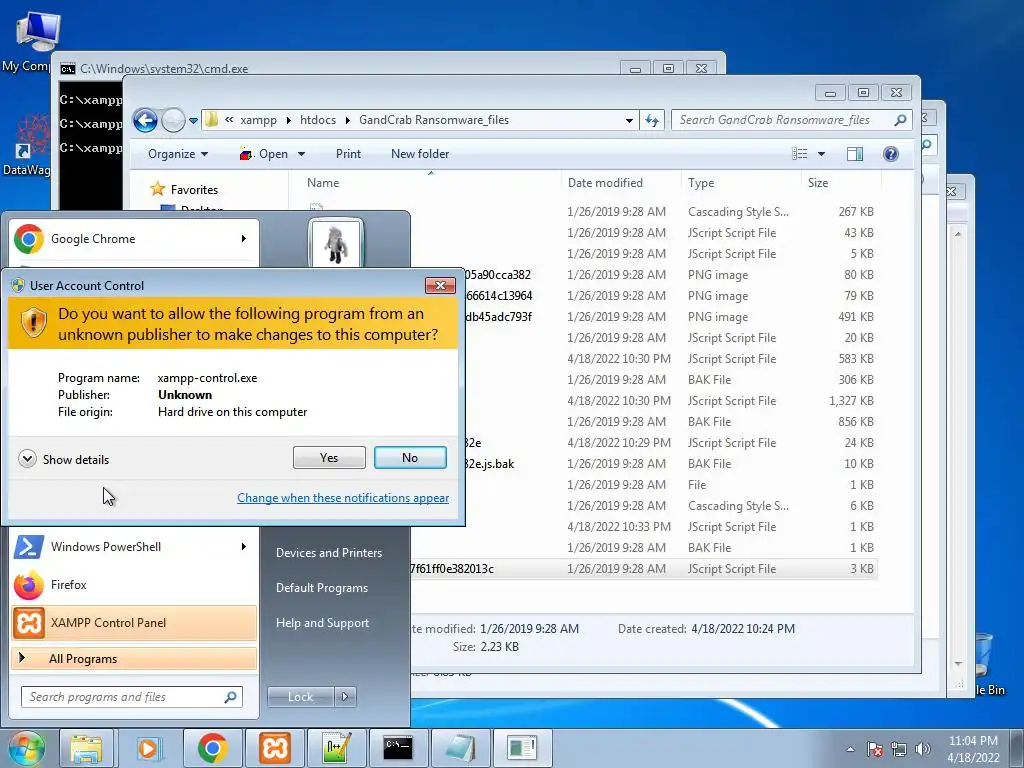Screen dimensions: 1024x768
Task: Expand Windows PowerShell jump list arrow
Action: point(244,547)
